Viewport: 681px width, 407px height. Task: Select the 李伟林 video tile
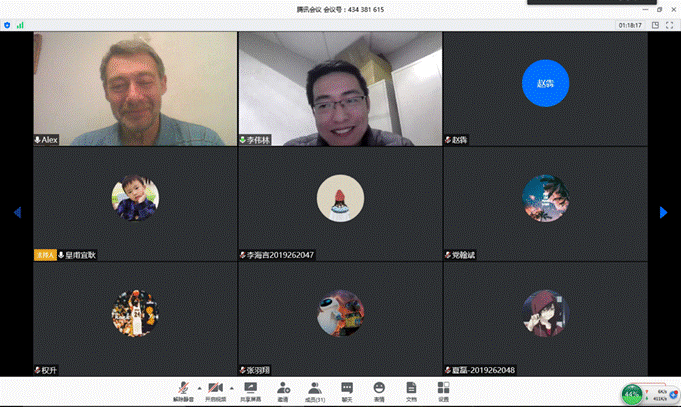point(340,88)
